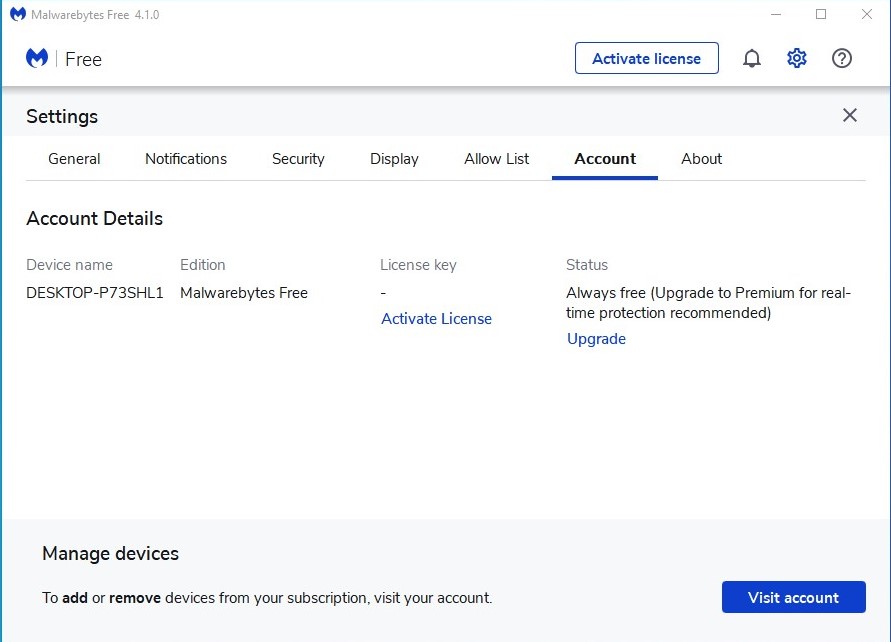Minimize the Malwarebytes window
Image resolution: width=891 pixels, height=642 pixels.
776,14
